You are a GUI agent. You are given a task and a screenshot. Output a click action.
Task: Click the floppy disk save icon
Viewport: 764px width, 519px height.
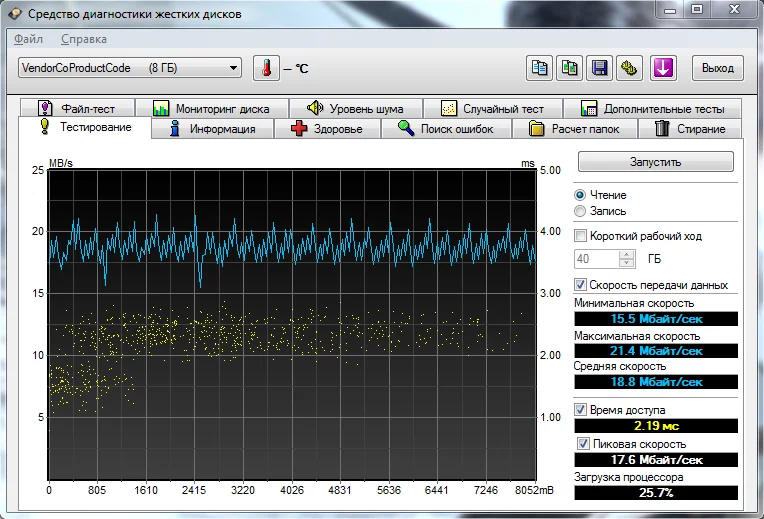[x=600, y=68]
